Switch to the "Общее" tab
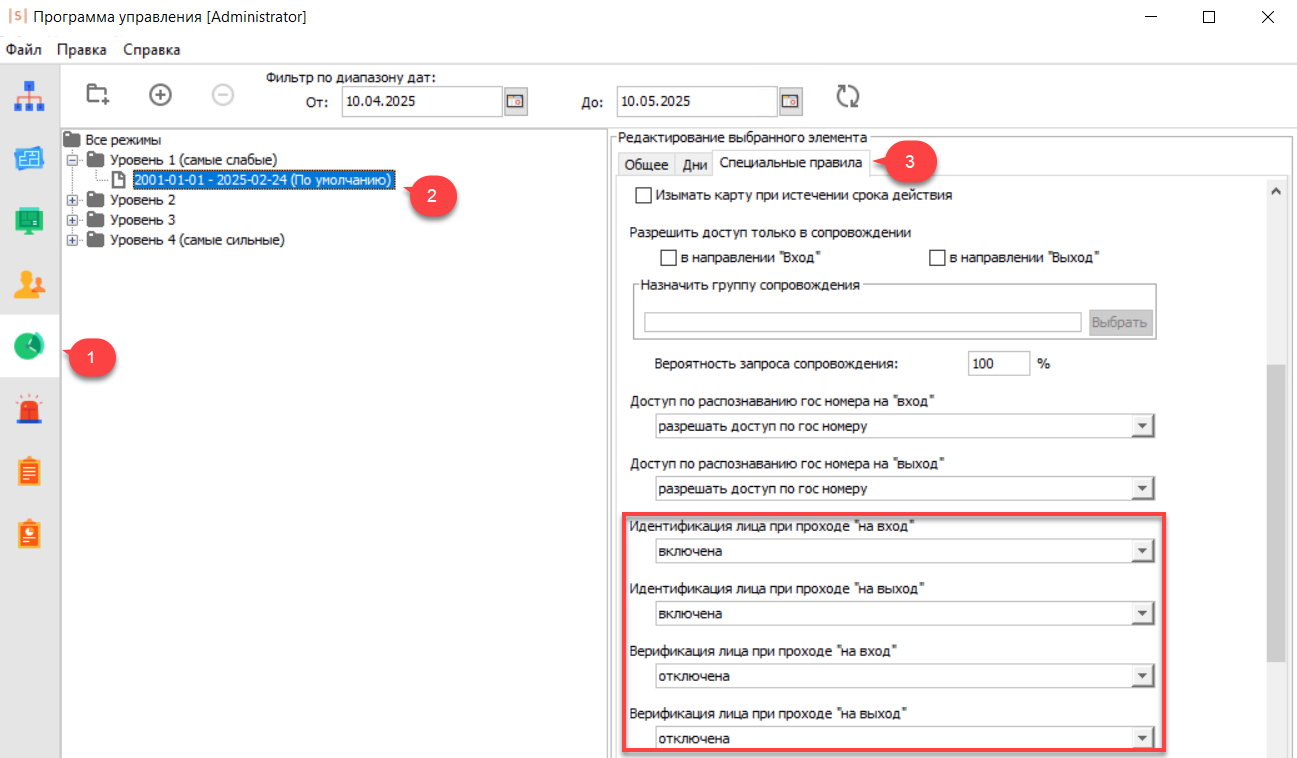The image size is (1297, 758). pos(646,165)
